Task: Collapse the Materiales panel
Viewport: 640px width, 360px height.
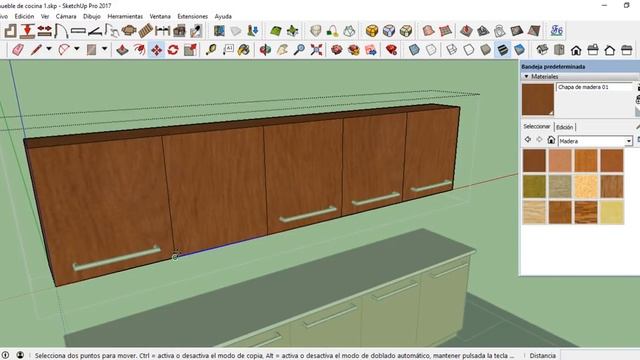Action: 526,76
